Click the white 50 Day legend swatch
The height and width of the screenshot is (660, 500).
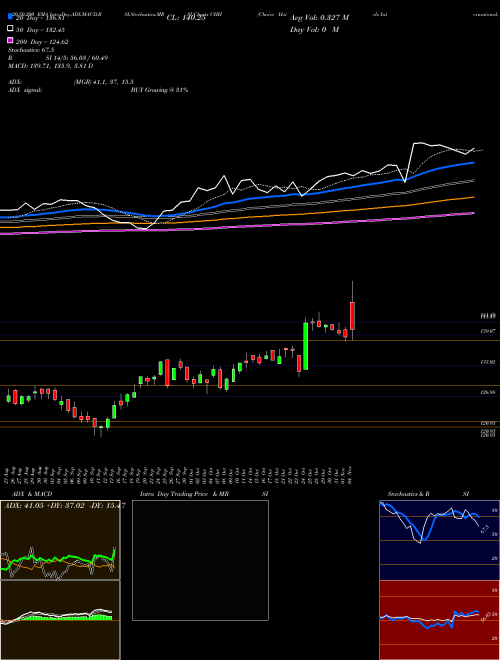tap(10, 29)
